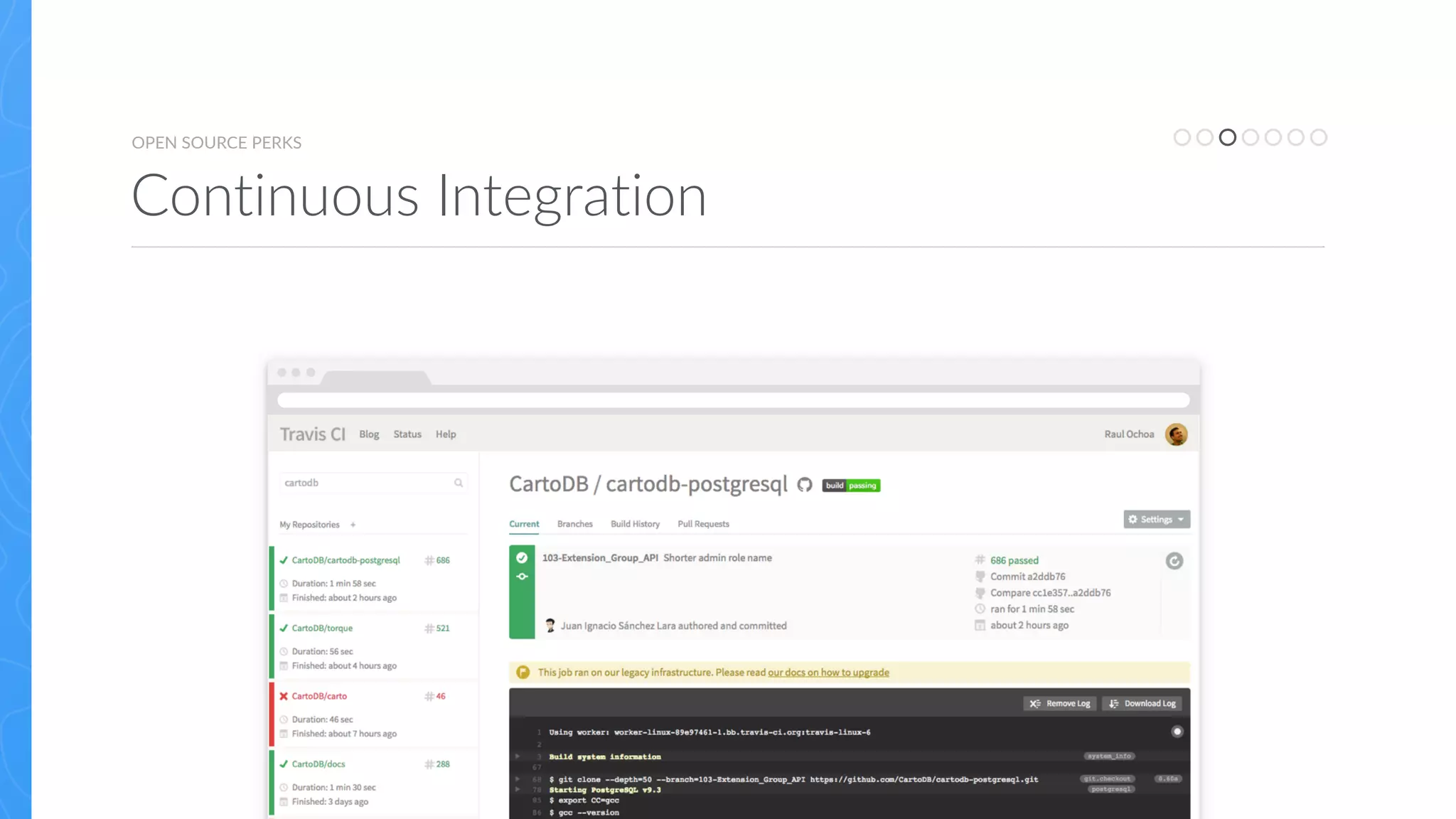Go to the second slide progress dot
Screen dimensions: 1456x819
[x=1204, y=137]
